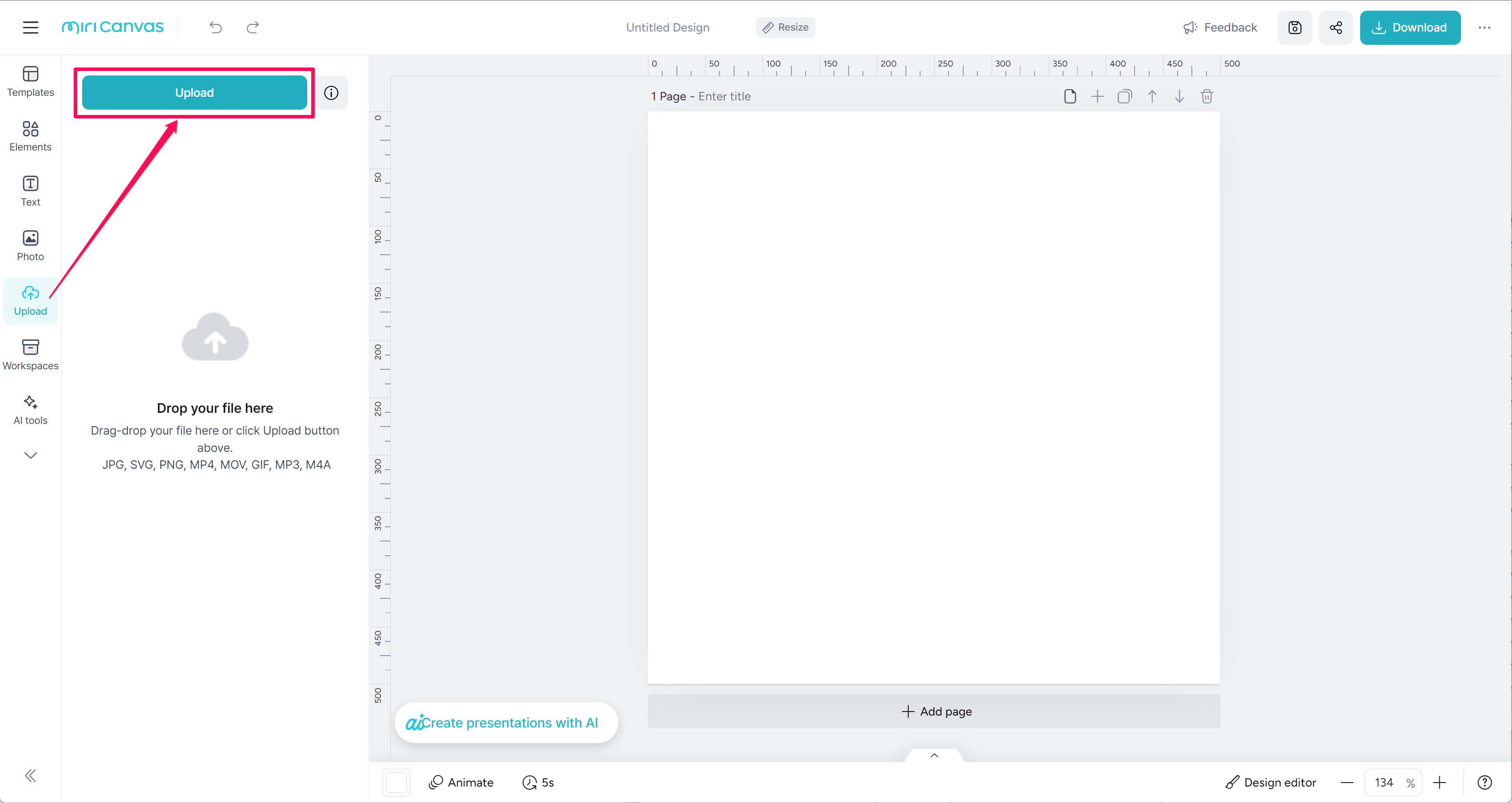Click the redo arrow icon
Viewport: 1512px width, 803px height.
pyautogui.click(x=253, y=27)
